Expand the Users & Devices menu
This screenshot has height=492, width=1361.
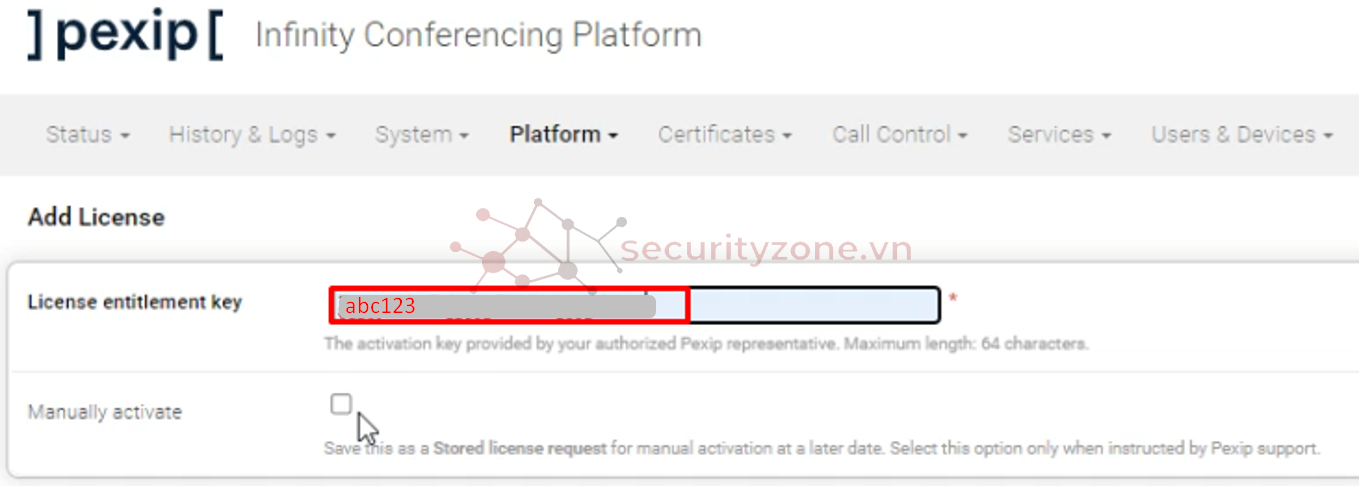[x=1242, y=134]
